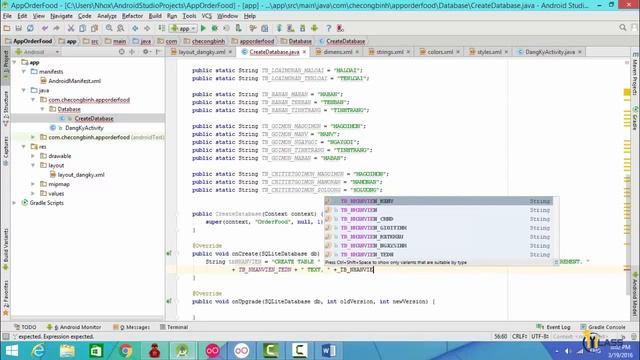Click the Save All toolbar icon
The width and height of the screenshot is (640, 360).
point(18,28)
